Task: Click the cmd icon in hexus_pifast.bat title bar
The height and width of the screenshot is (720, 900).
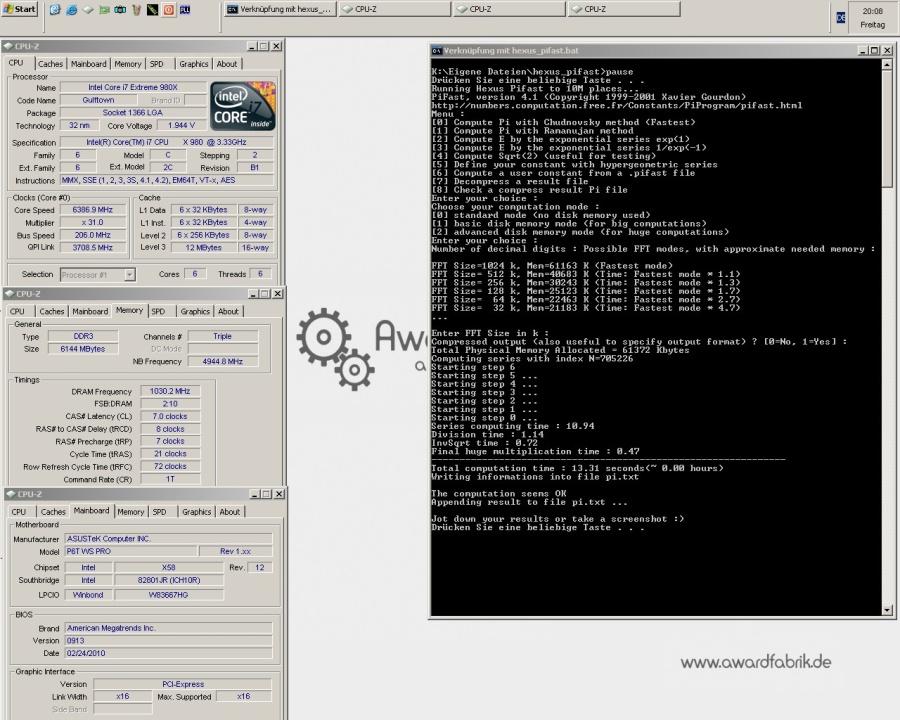Action: pyautogui.click(x=437, y=51)
